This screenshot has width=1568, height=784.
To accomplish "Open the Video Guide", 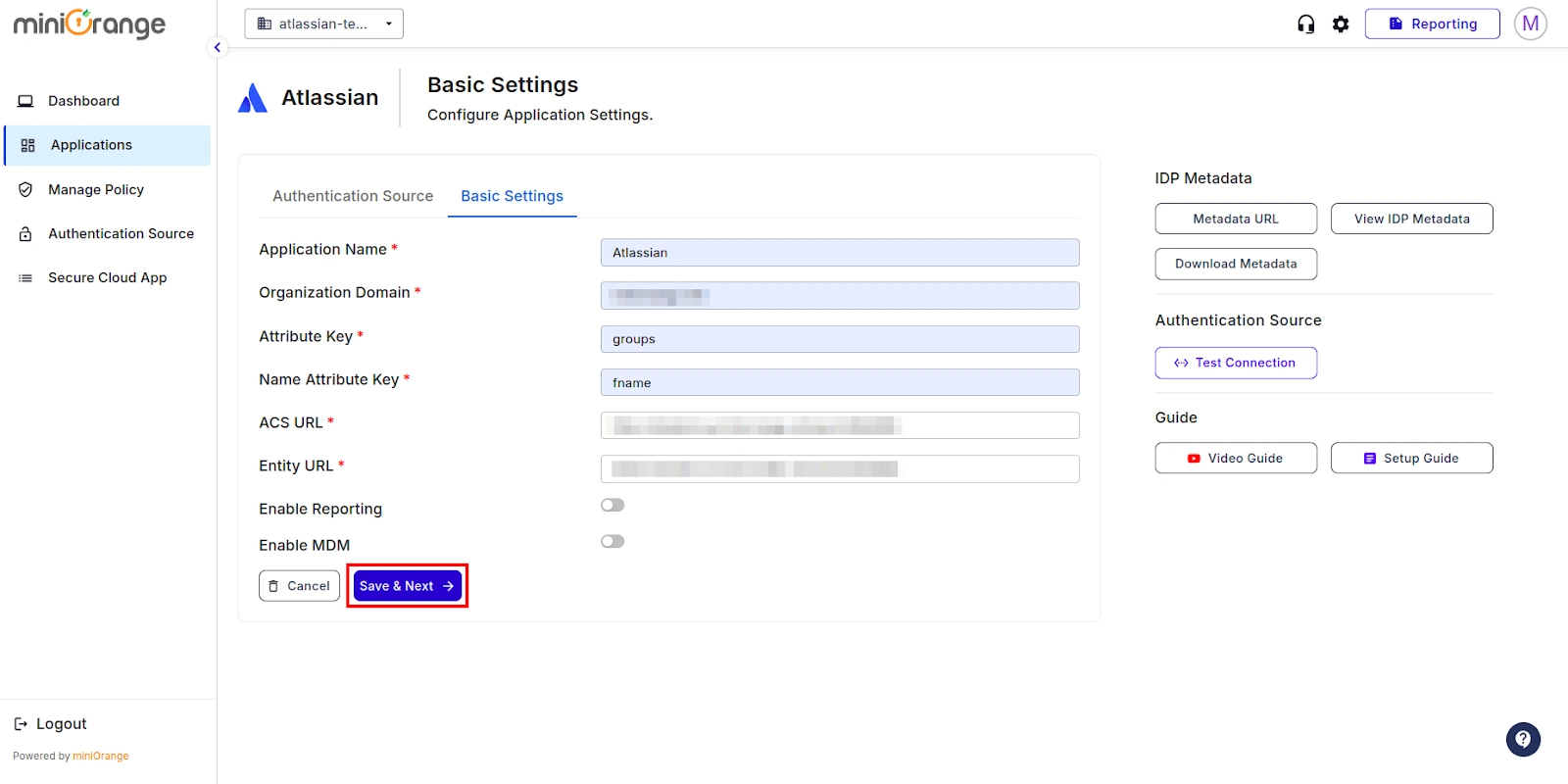I will (x=1236, y=458).
